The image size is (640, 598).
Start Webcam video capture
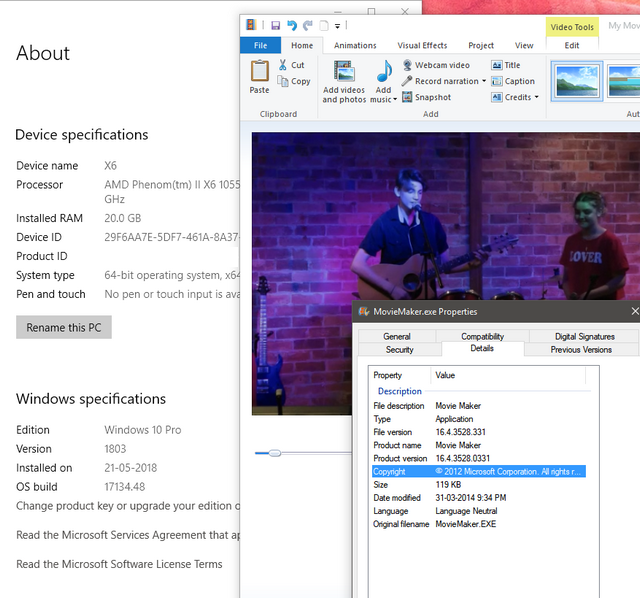pyautogui.click(x=436, y=65)
